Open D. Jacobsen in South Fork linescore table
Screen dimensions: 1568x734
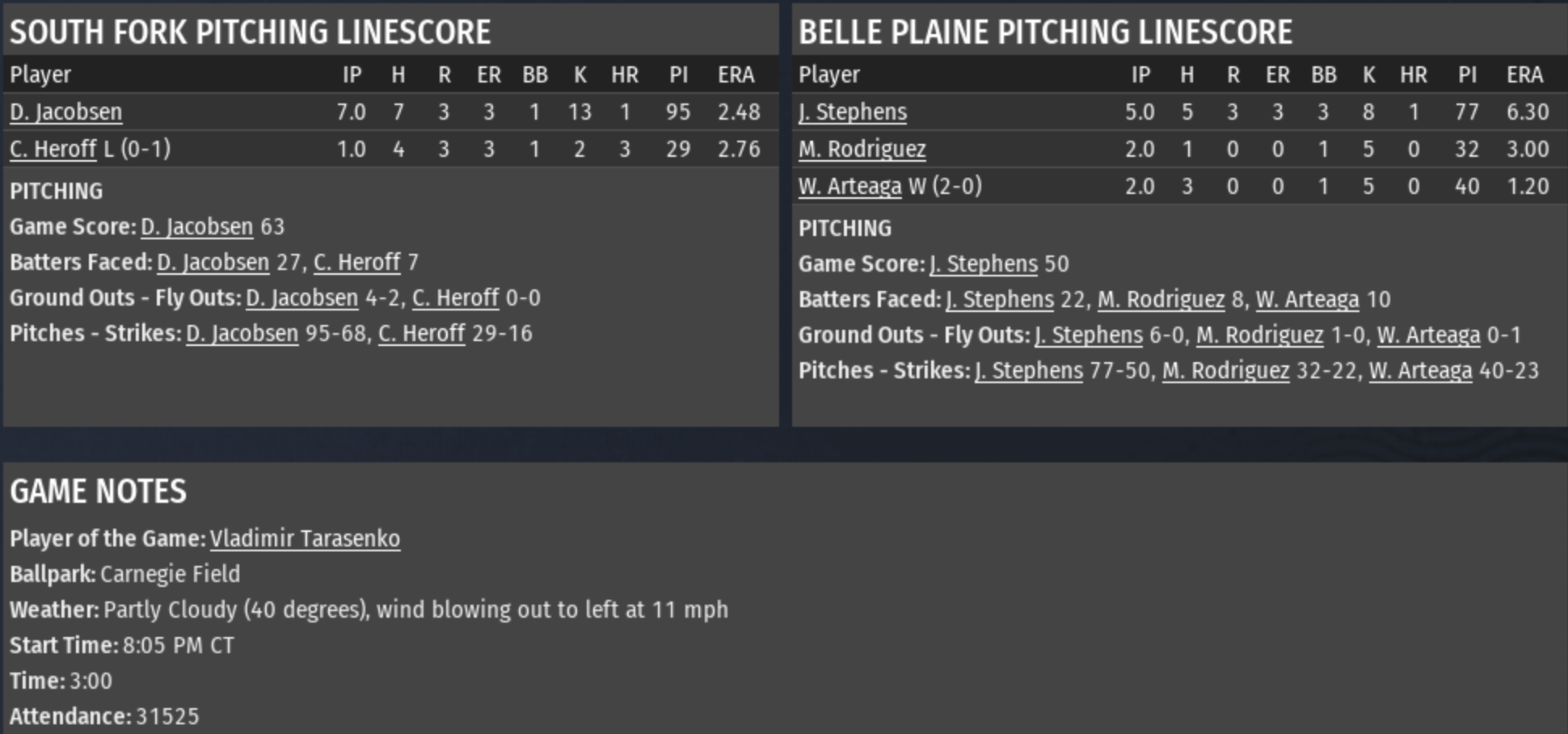[x=65, y=112]
